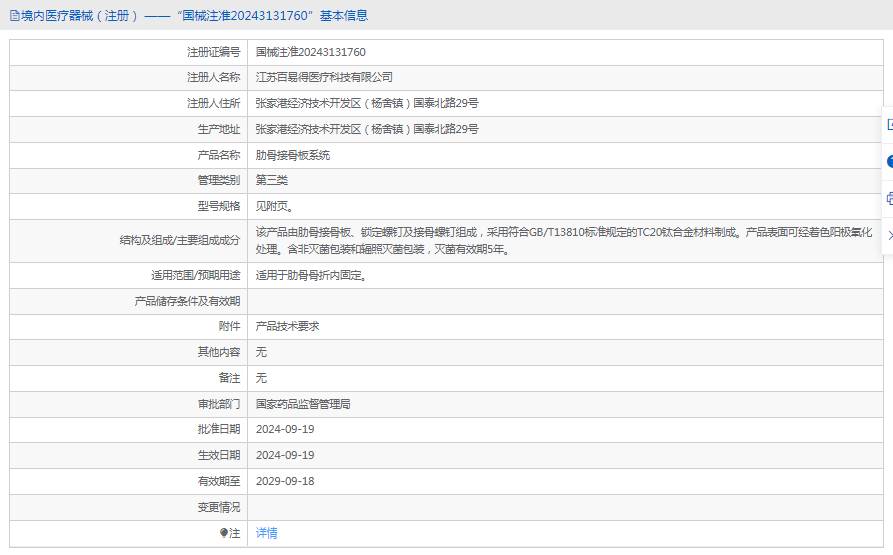Select the 产品名称 label cell

point(129,155)
